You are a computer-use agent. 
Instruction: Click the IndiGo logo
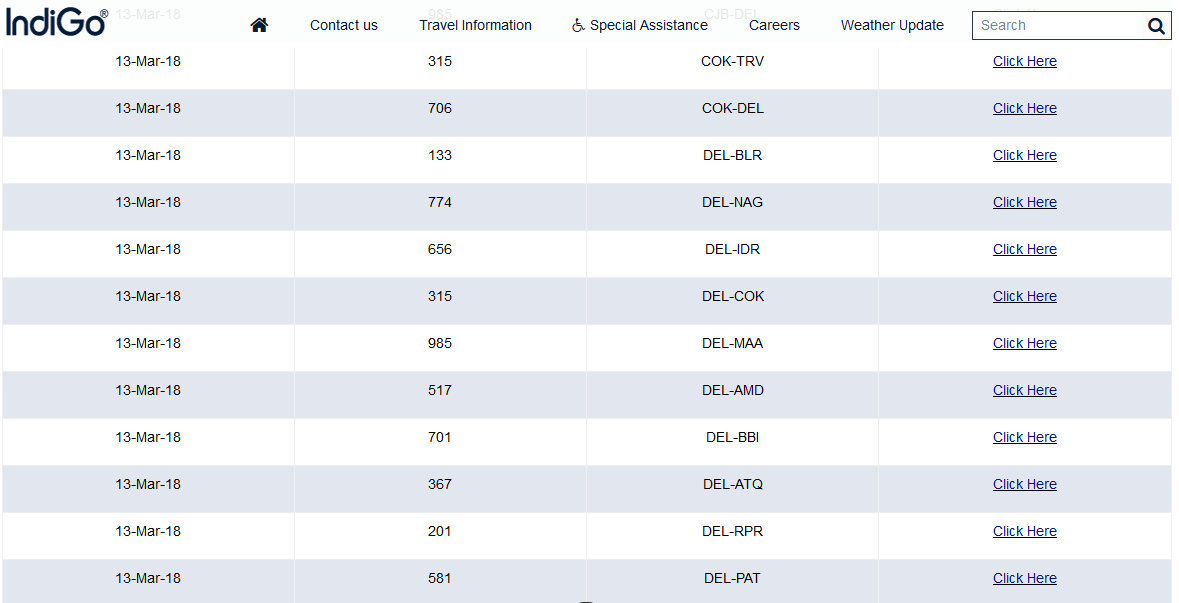pyautogui.click(x=57, y=22)
